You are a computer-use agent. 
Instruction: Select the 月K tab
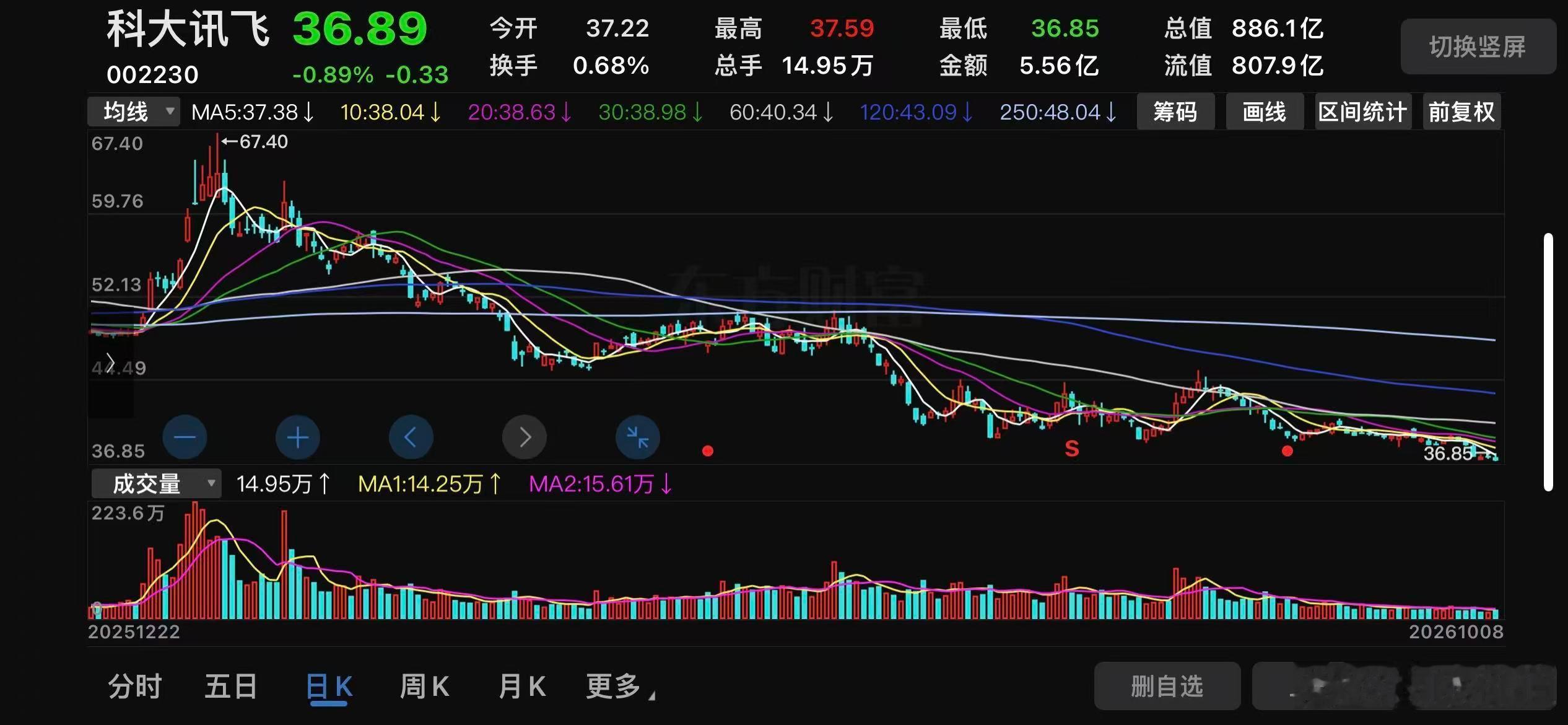[x=522, y=687]
